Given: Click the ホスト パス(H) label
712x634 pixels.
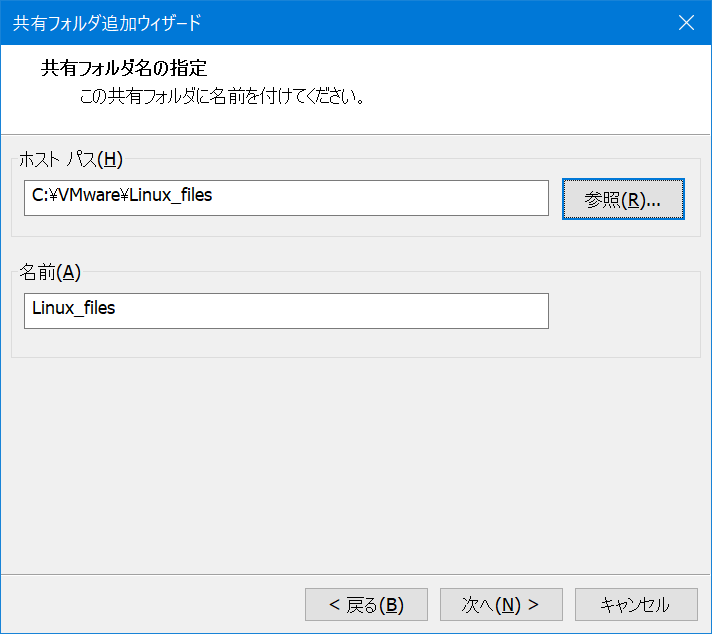Looking at the screenshot, I should (71, 159).
